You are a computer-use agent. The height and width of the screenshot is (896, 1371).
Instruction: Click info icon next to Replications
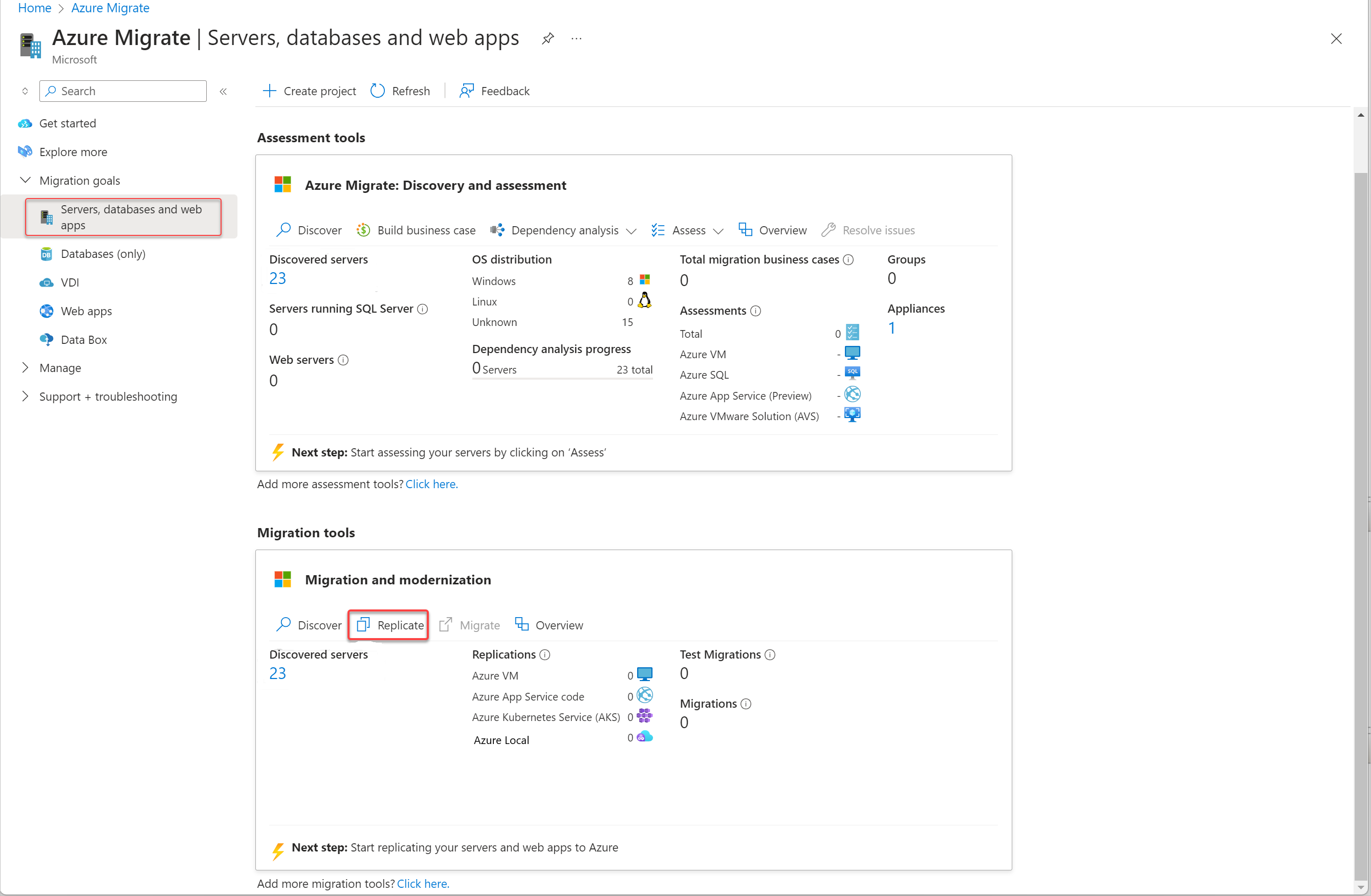(x=545, y=654)
